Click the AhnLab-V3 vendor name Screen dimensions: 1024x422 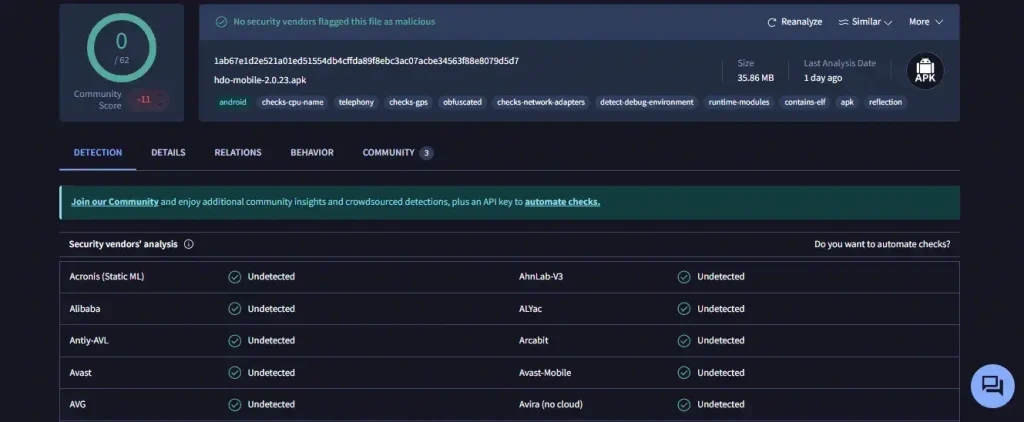tap(541, 277)
